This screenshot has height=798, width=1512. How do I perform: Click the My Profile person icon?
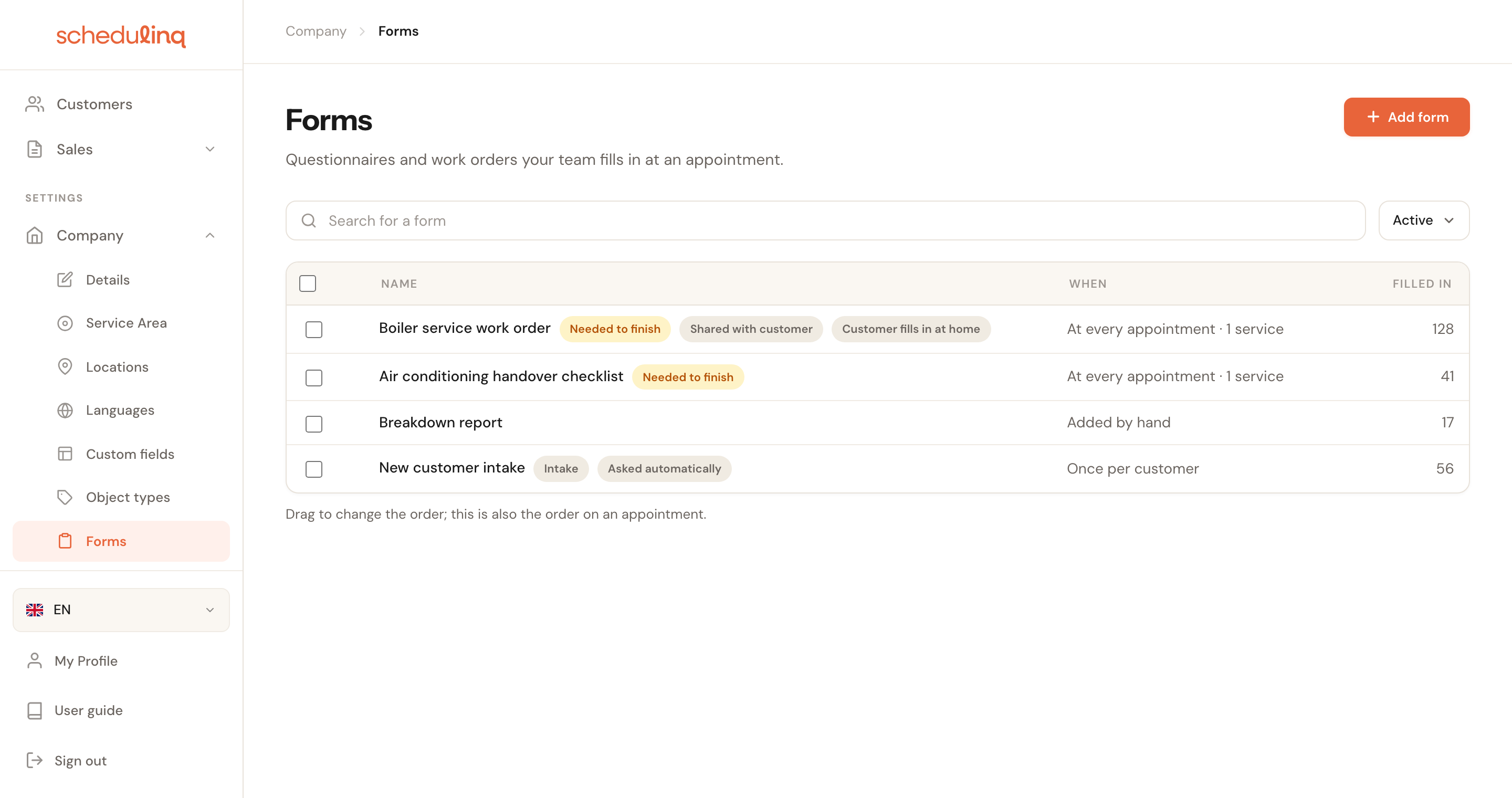coord(35,660)
